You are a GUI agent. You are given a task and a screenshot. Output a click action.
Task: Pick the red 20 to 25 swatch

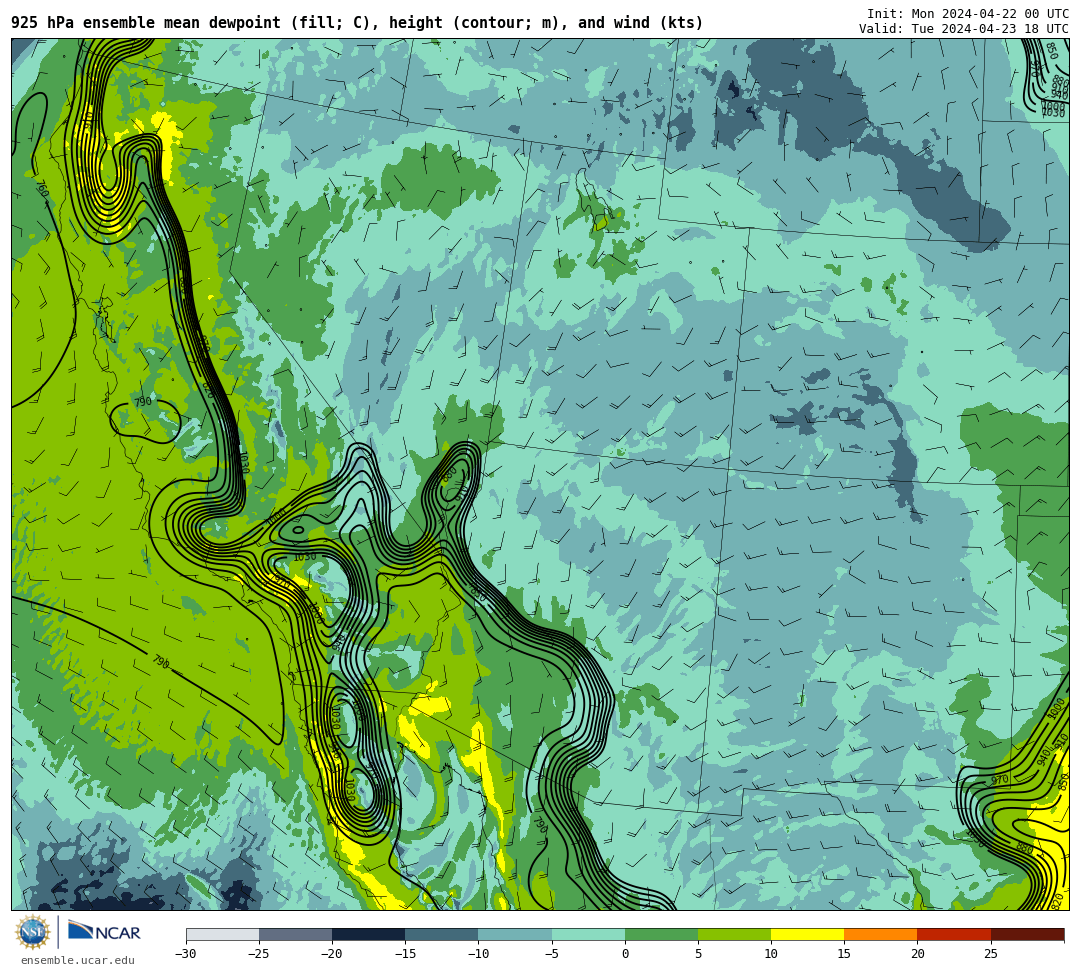click(x=954, y=934)
